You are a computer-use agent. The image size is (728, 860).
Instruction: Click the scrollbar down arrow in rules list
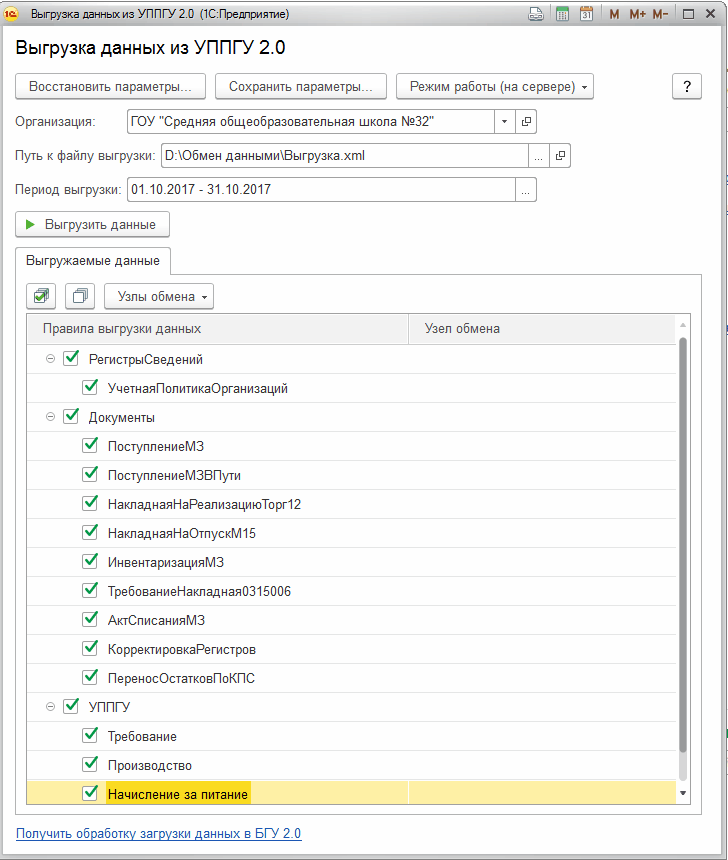tap(683, 793)
